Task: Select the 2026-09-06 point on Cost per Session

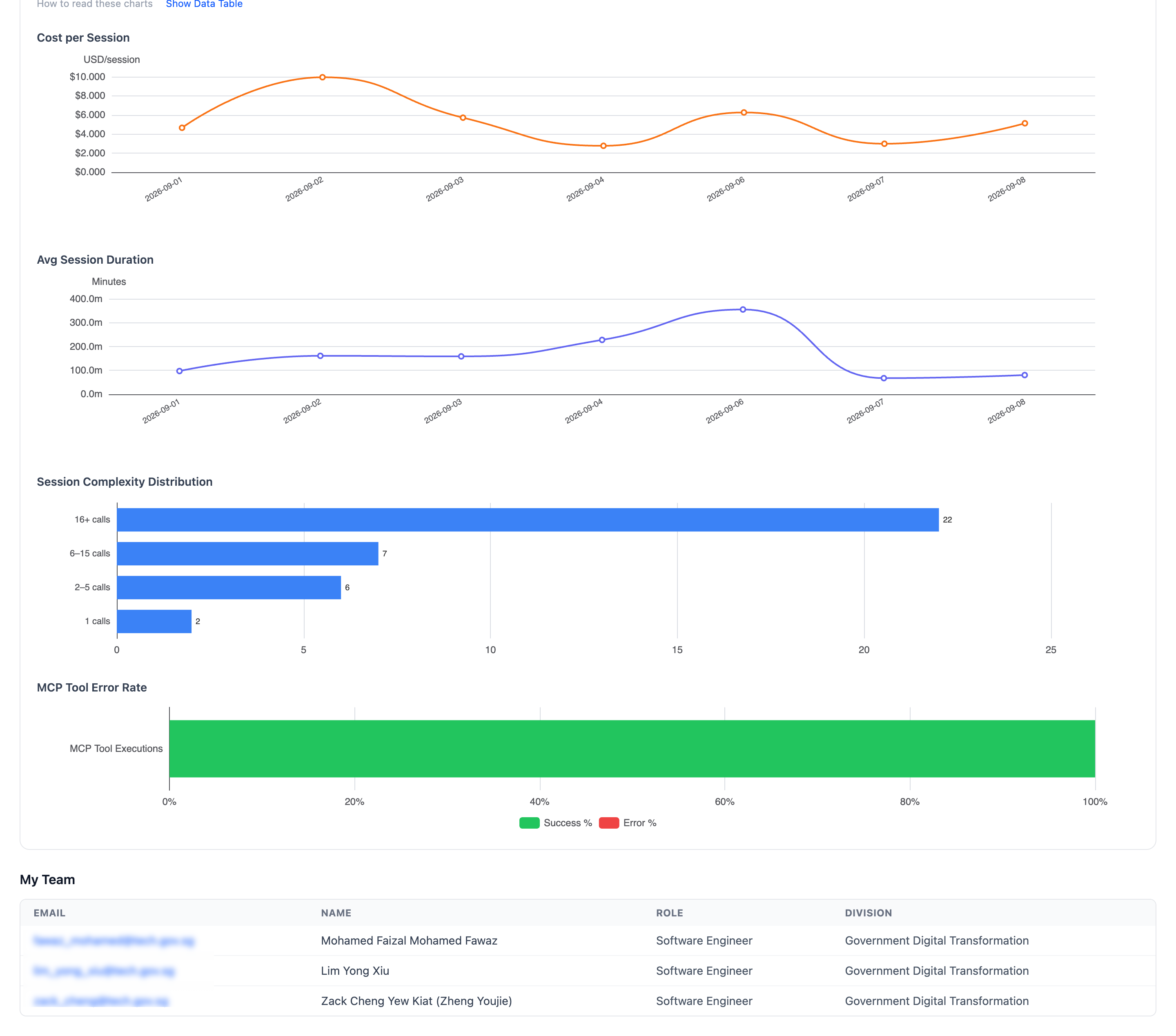Action: point(744,113)
